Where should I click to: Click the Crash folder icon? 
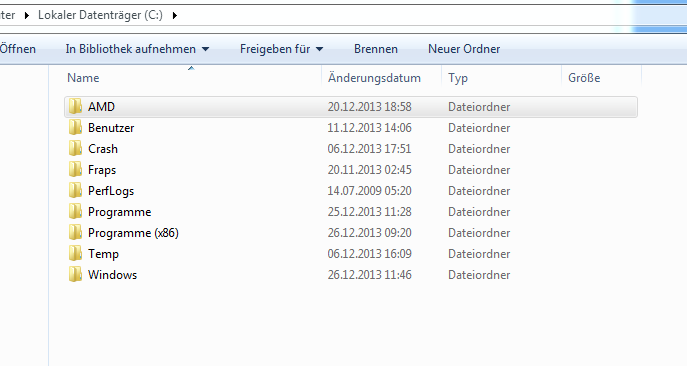click(75, 149)
